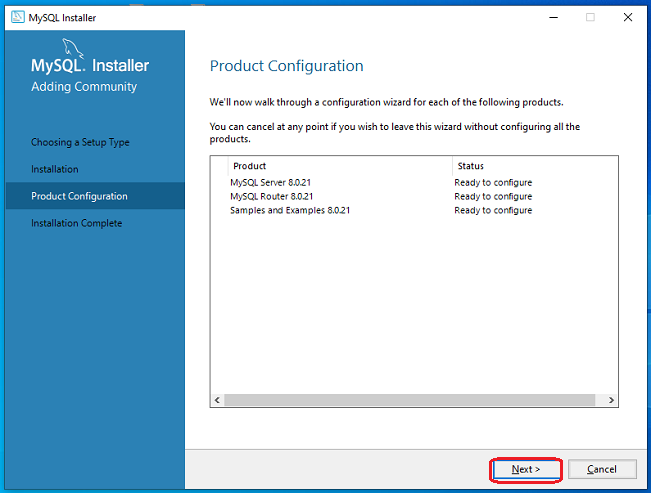Click the MySQL Installer title bar icon
The height and width of the screenshot is (493, 651).
point(15,18)
